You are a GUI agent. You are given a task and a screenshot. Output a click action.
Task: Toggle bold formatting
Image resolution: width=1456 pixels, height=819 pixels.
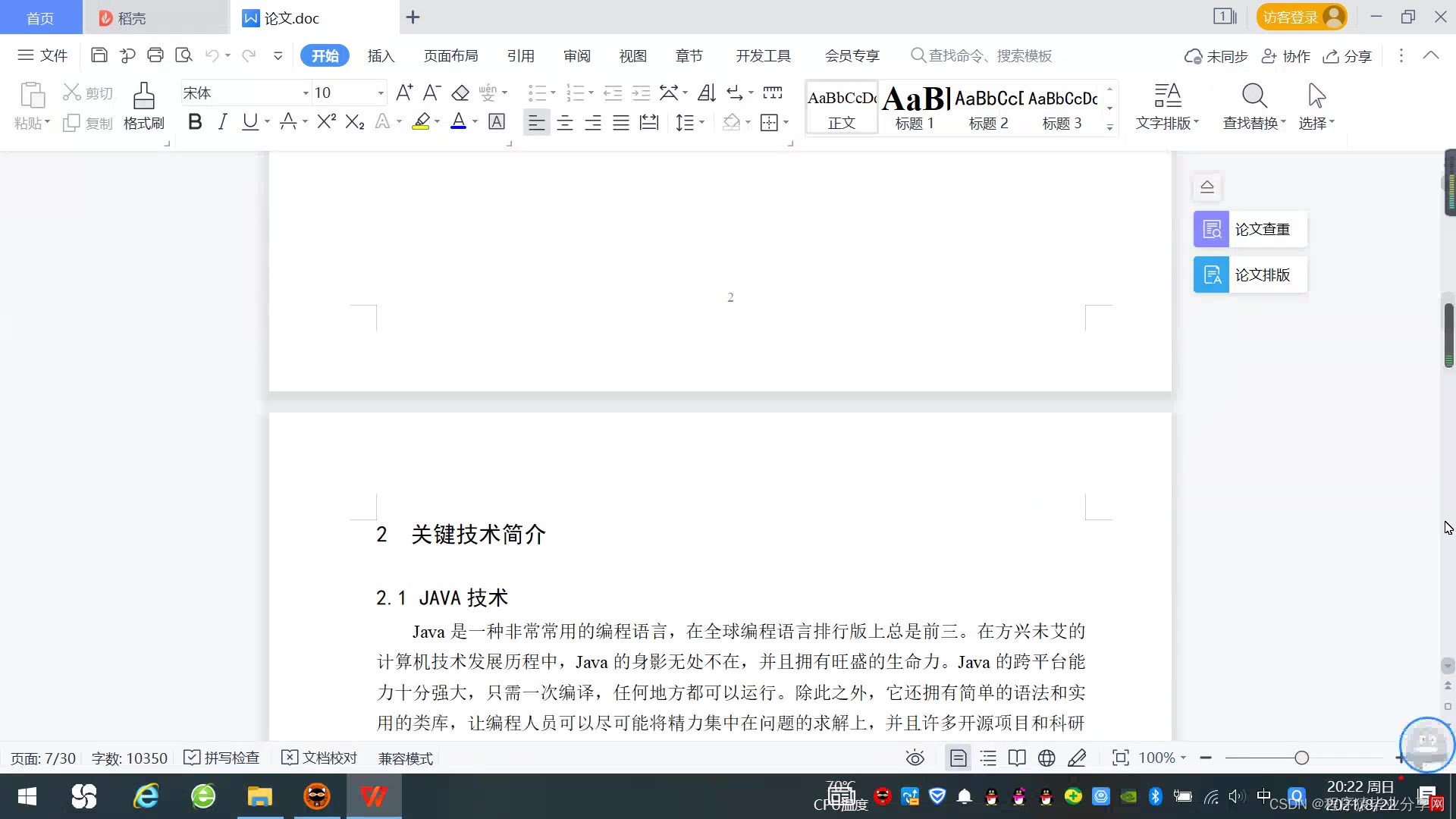pos(195,122)
